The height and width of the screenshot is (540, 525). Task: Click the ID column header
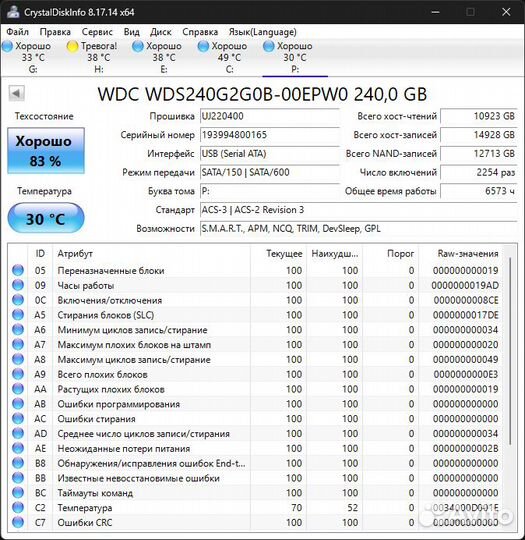click(x=40, y=254)
